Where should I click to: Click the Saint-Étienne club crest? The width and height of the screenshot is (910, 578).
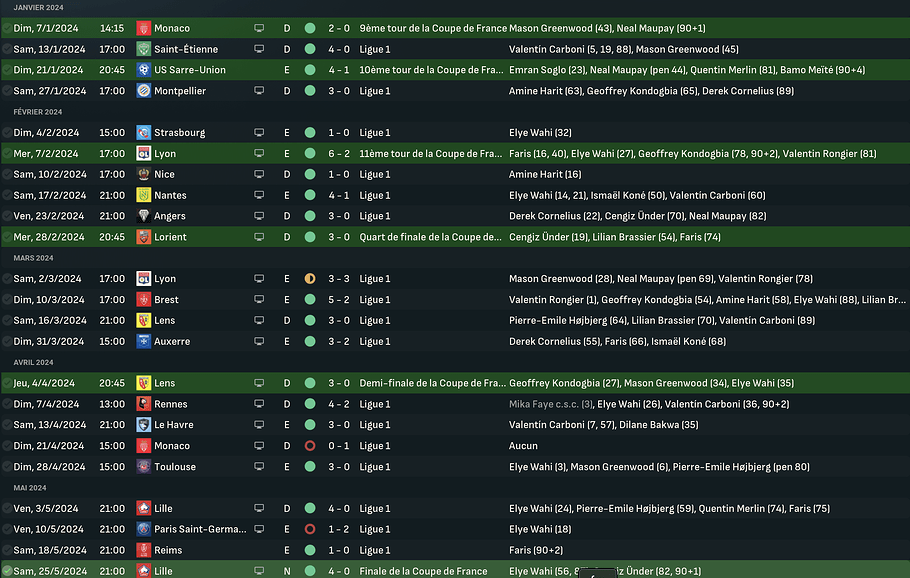click(x=143, y=49)
